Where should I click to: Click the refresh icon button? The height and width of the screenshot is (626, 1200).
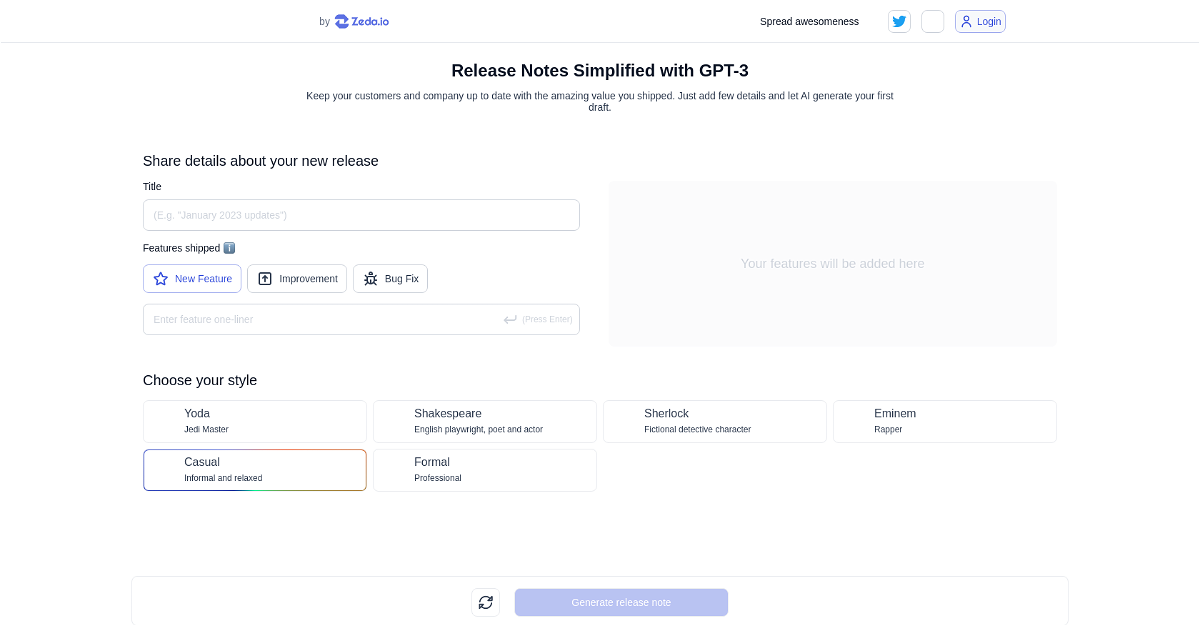click(x=486, y=602)
